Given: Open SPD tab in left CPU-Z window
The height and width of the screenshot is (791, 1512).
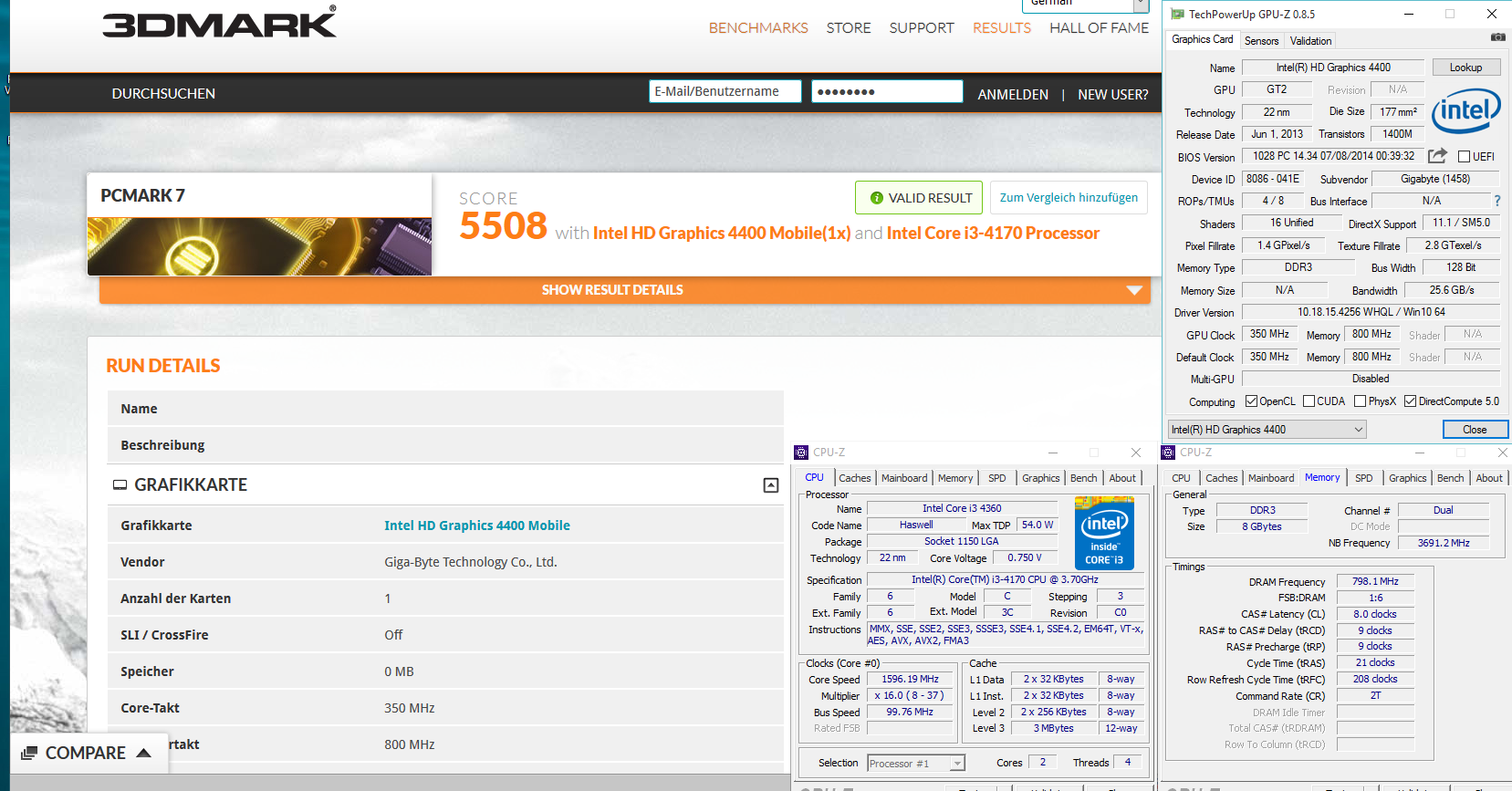Looking at the screenshot, I should (997, 478).
